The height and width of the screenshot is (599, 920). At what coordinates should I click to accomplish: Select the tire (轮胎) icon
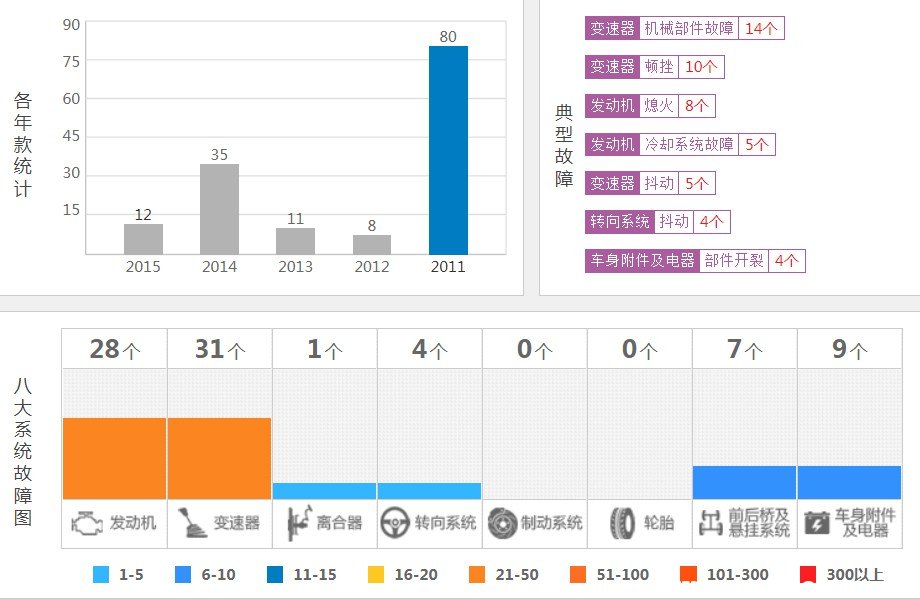point(622,523)
